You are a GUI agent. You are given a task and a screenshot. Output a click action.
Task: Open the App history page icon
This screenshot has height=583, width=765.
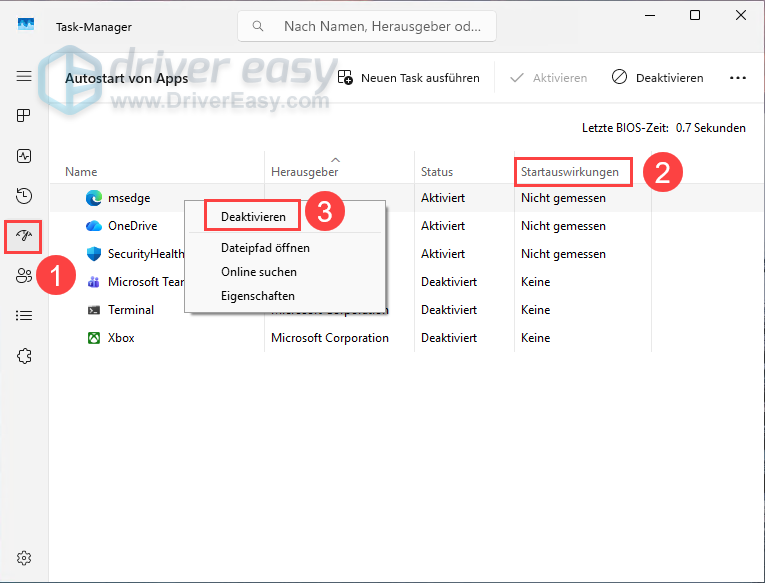click(x=24, y=196)
